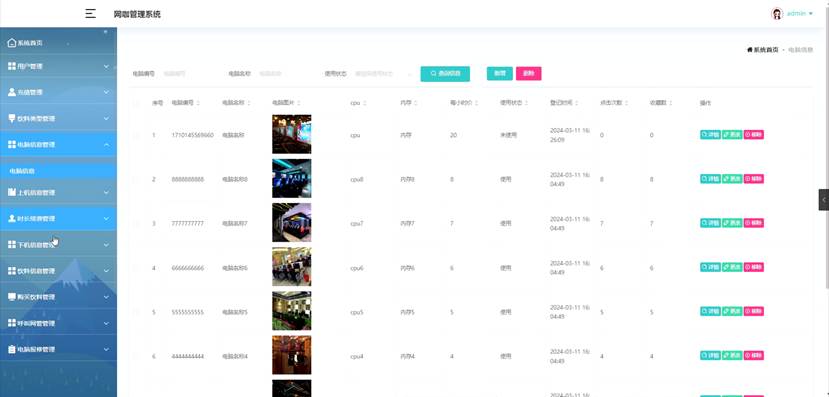This screenshot has height=397, width=829.
Task: Click the pink 删除 toolbar button
Action: (529, 73)
